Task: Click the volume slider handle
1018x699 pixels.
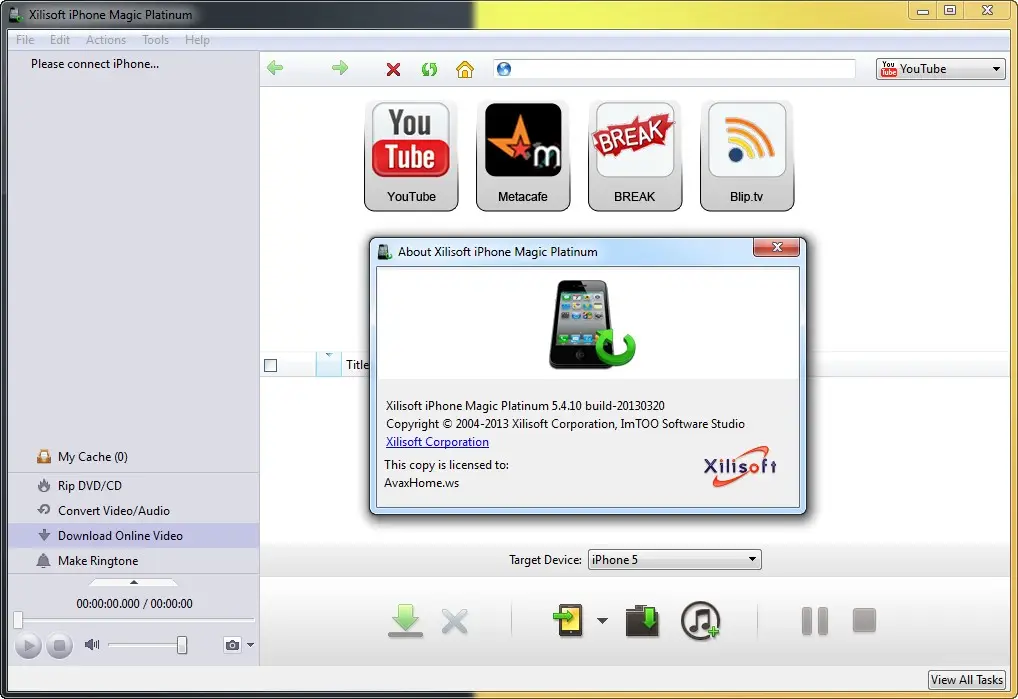Action: pos(182,644)
